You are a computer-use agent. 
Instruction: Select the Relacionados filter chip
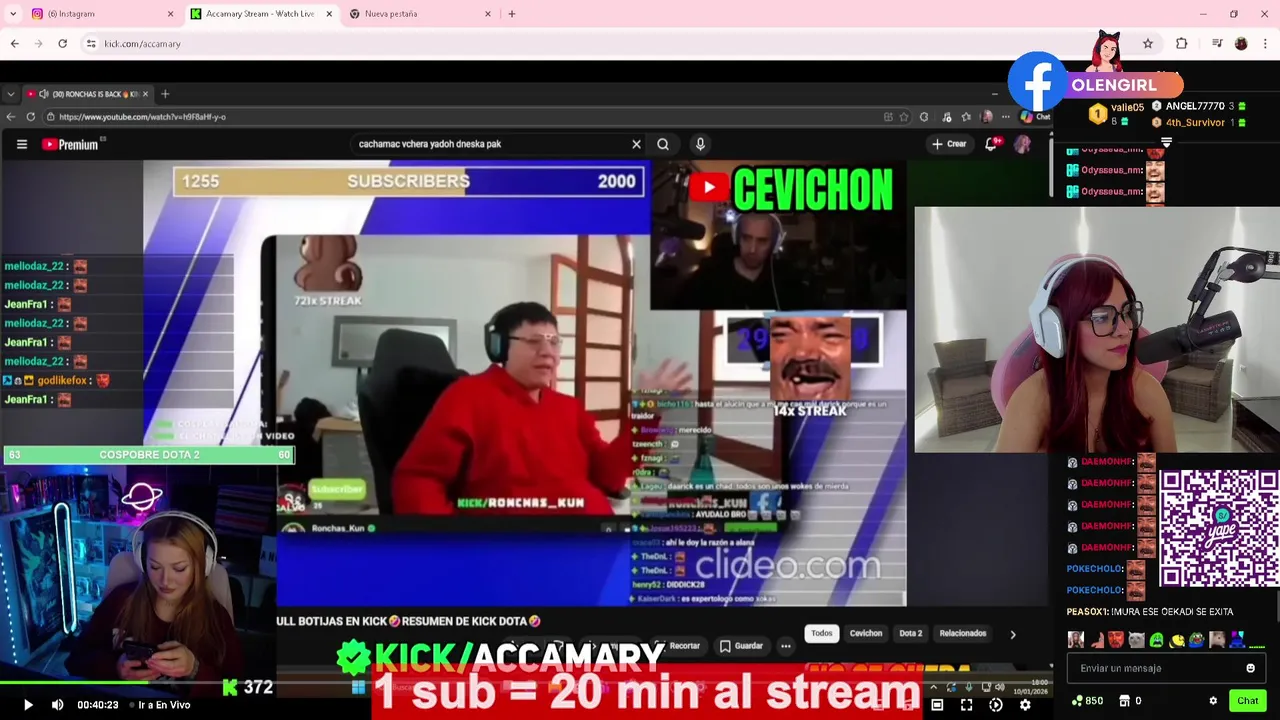pos(963,633)
